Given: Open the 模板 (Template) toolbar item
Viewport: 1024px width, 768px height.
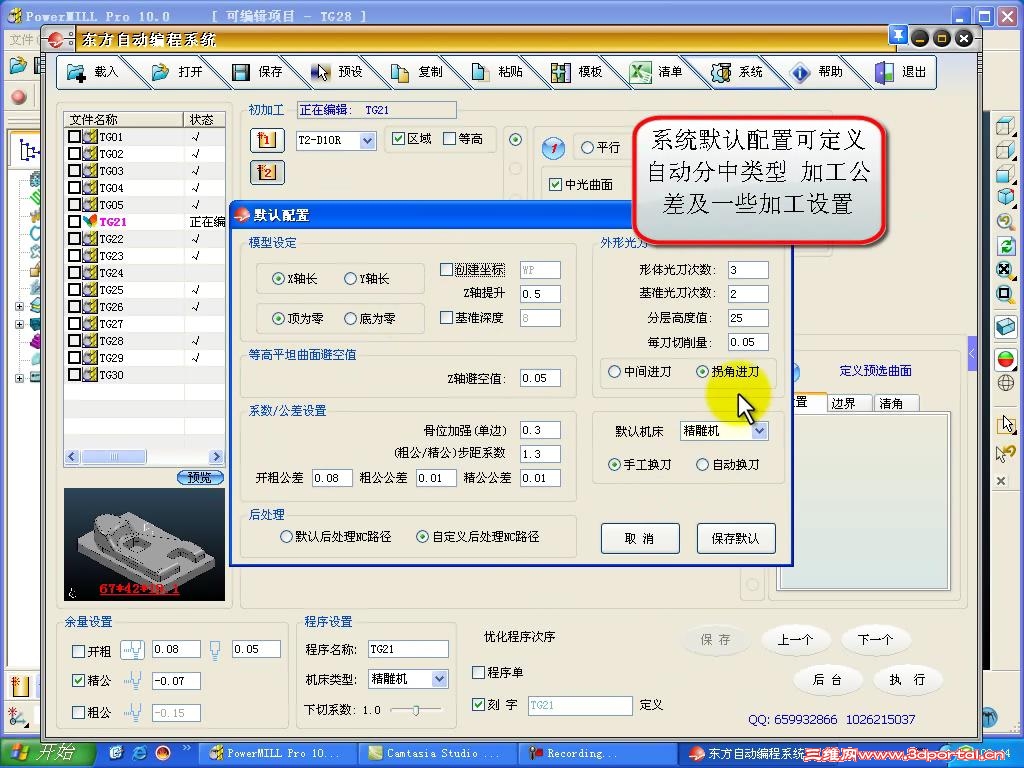Looking at the screenshot, I should point(577,72).
